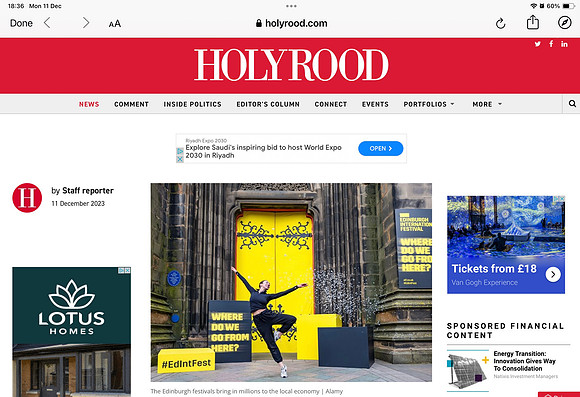Tap the holyrood.com address field
580x397 pixels.
(291, 23)
